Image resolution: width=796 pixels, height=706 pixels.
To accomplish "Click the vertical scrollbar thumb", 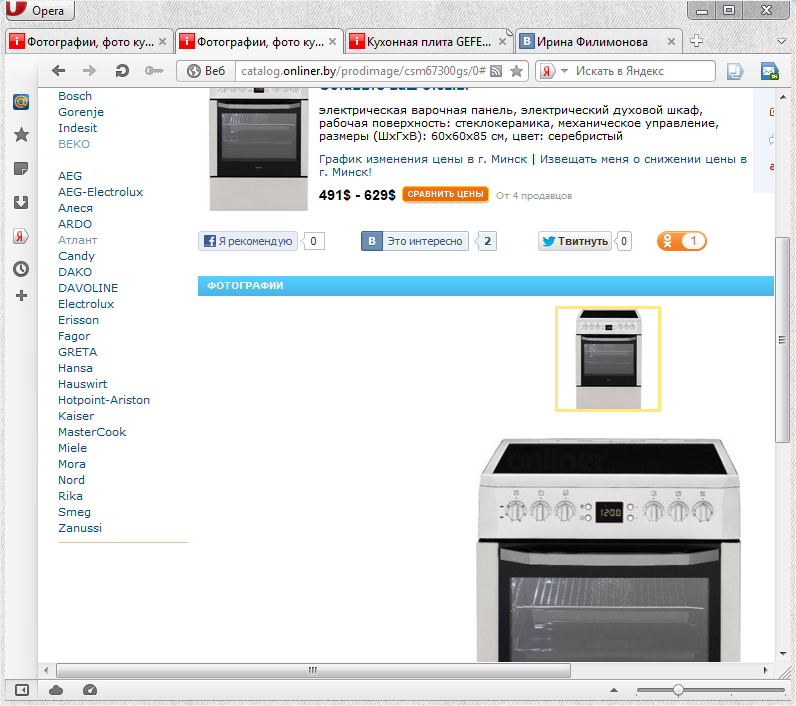I will [782, 340].
